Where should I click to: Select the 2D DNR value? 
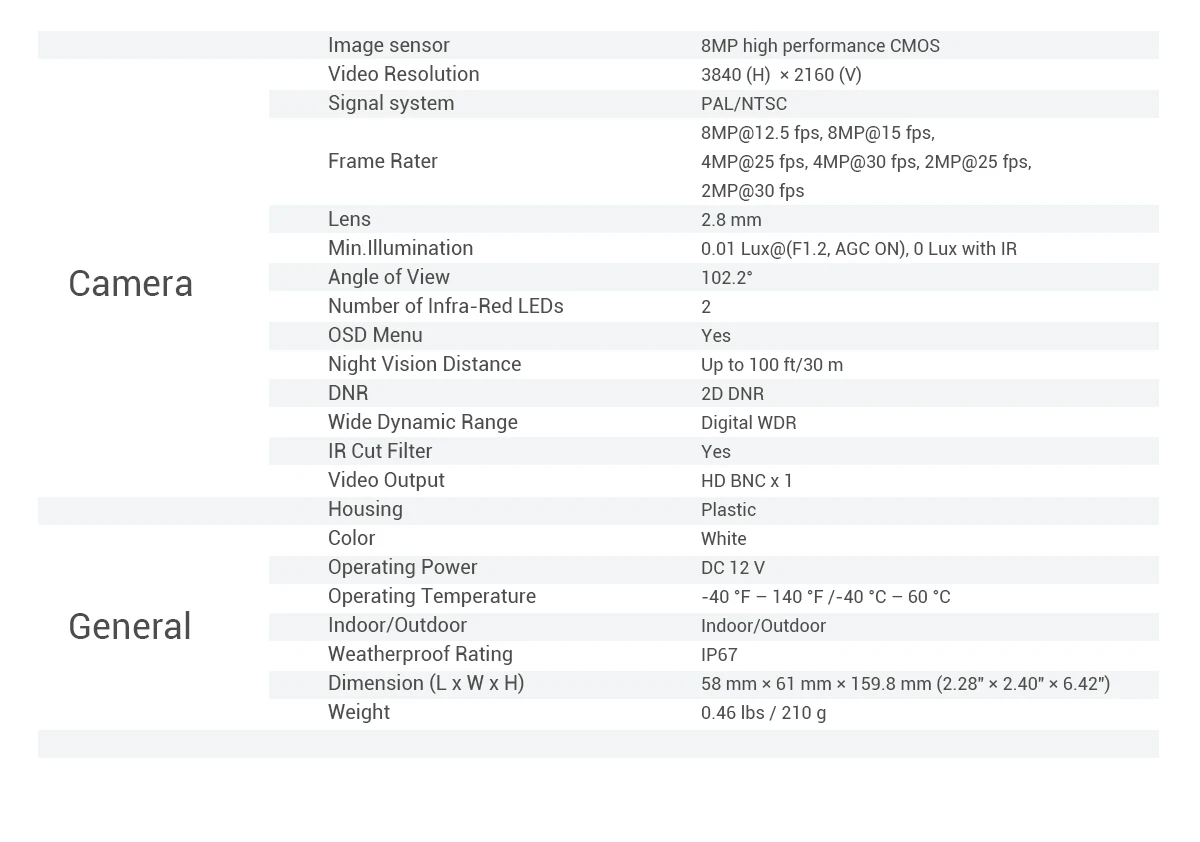[x=733, y=394]
